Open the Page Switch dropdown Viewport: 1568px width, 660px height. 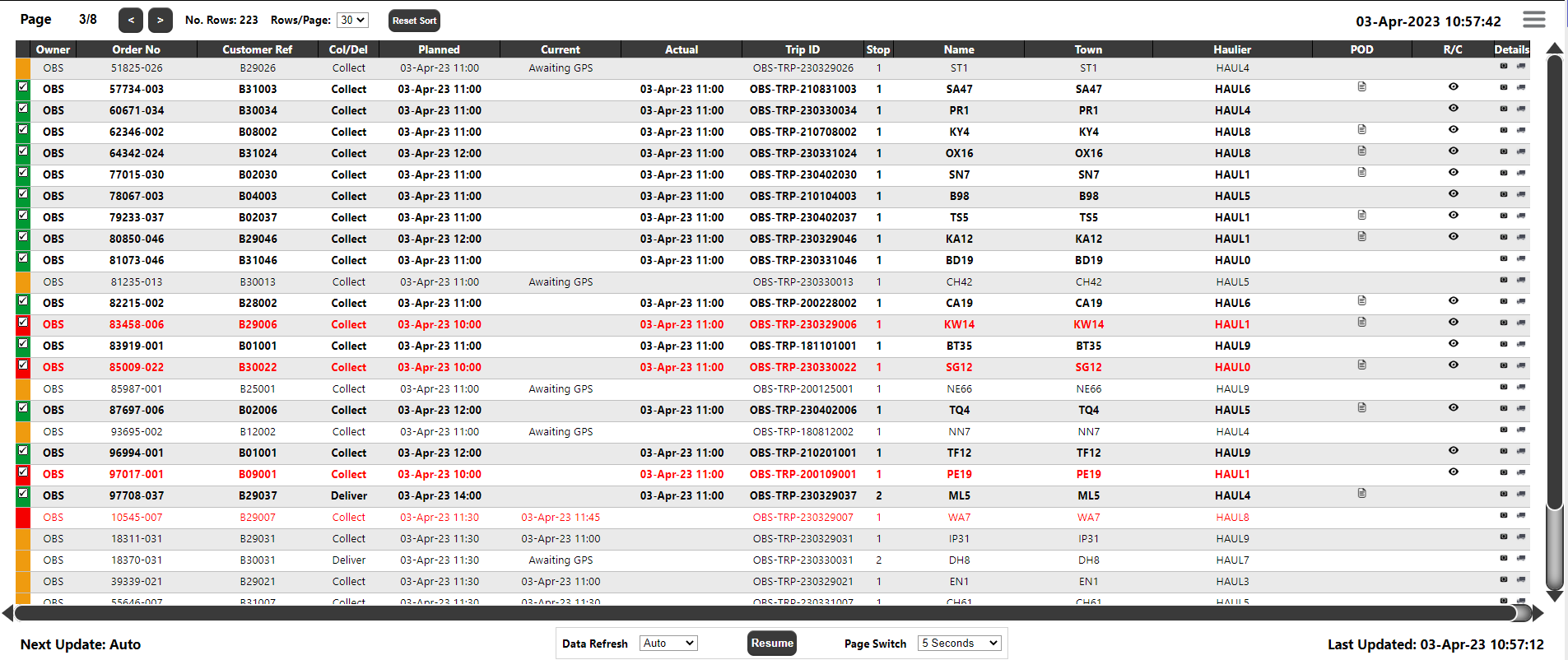(x=959, y=643)
